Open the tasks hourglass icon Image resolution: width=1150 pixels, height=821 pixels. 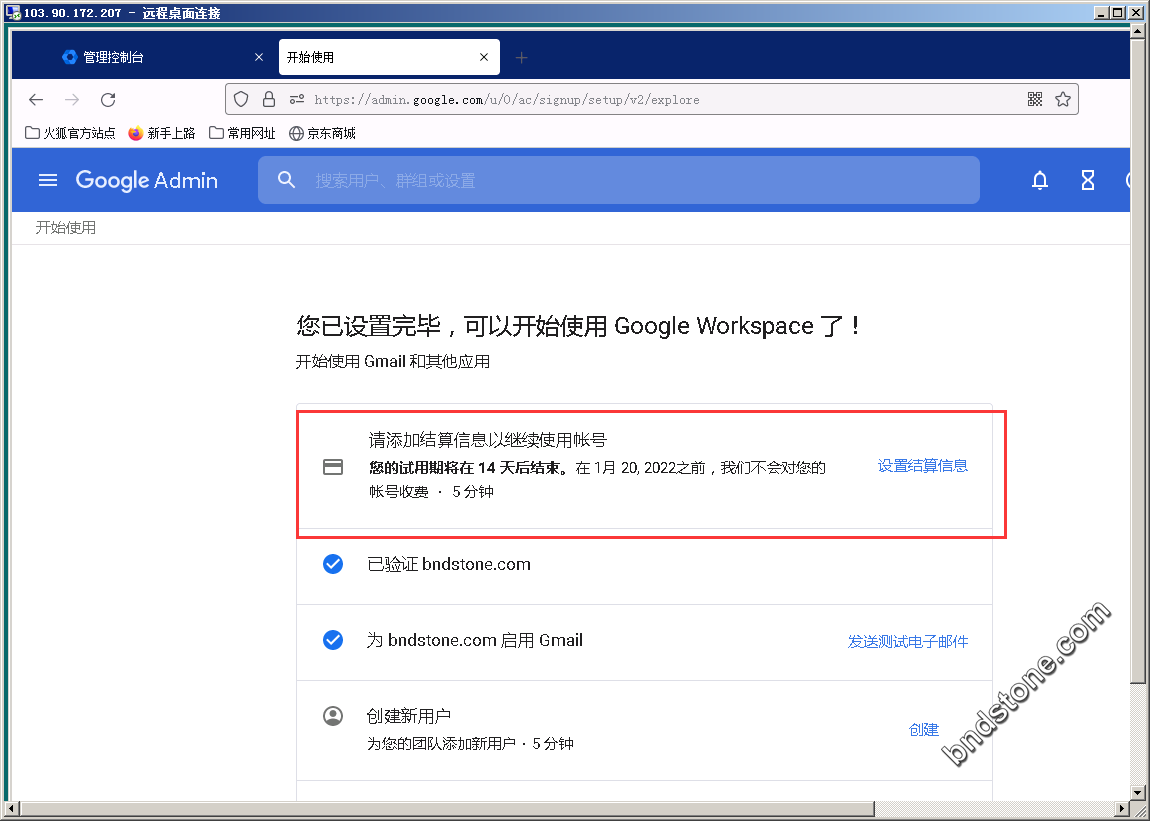point(1088,180)
